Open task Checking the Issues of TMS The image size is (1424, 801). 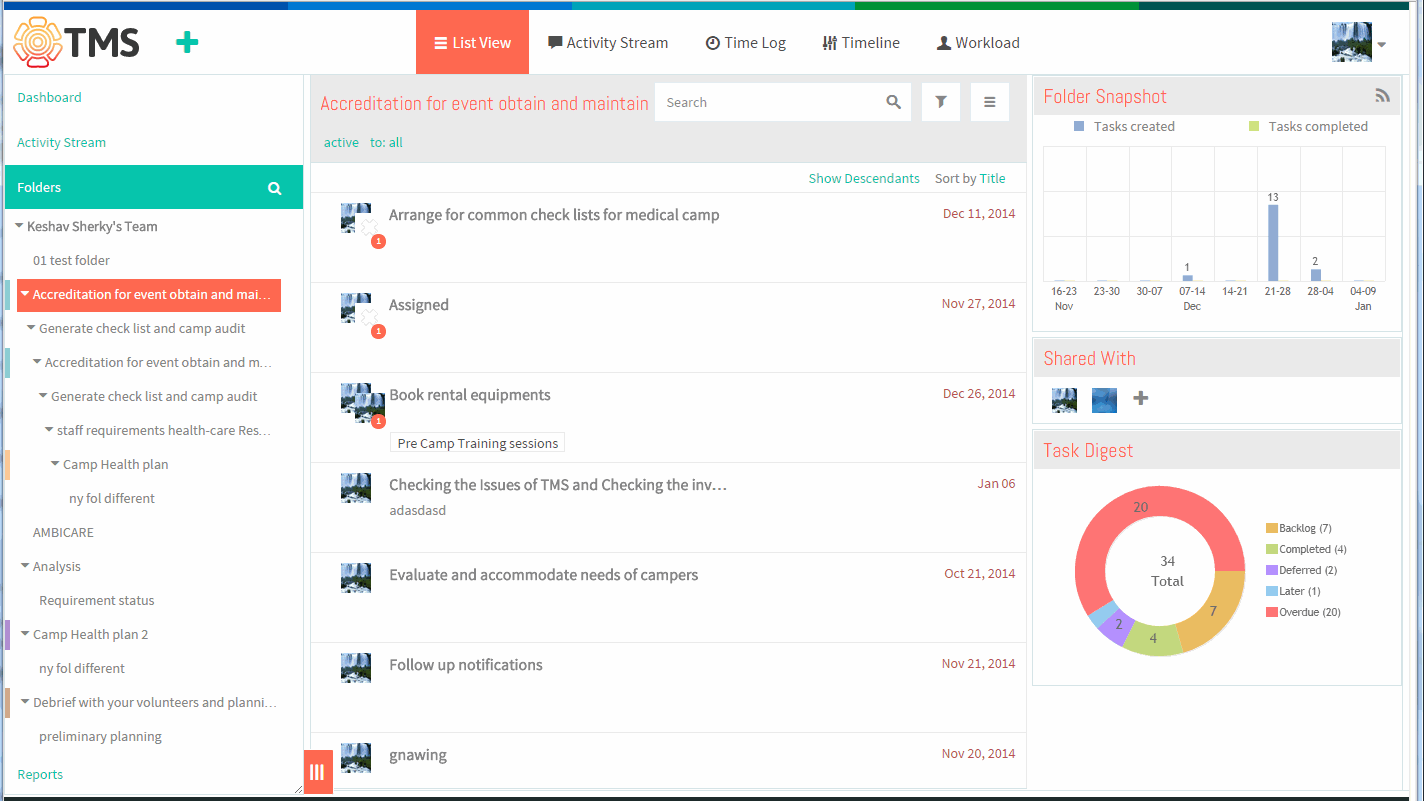pos(558,485)
